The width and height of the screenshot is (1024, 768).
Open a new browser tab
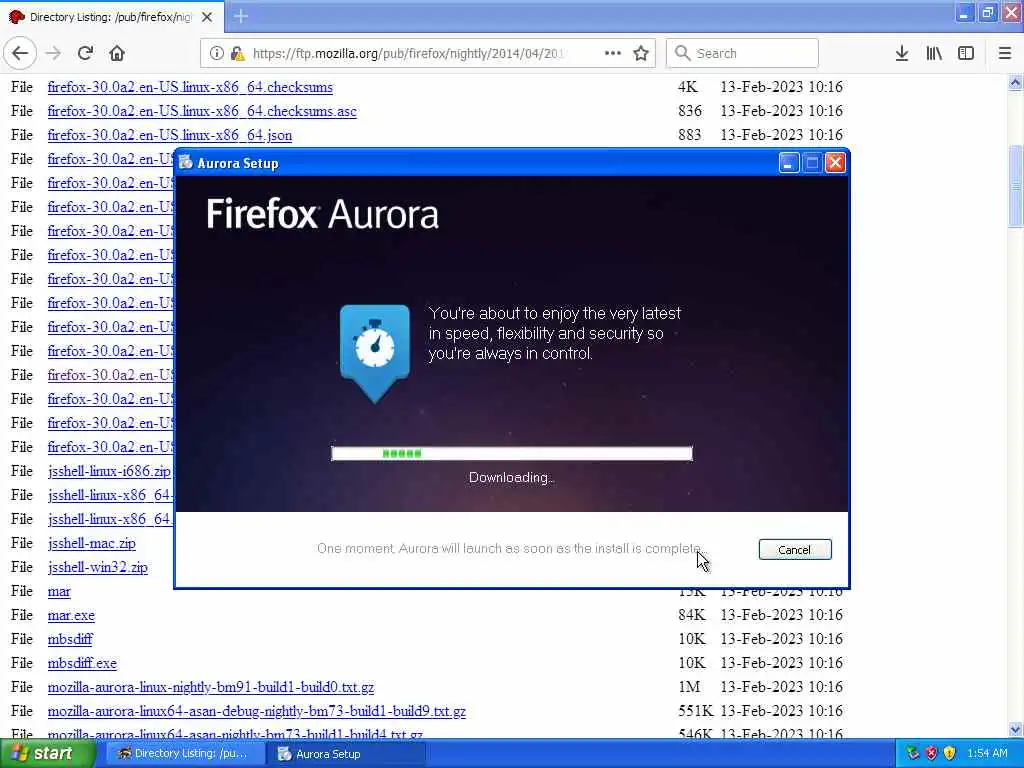[x=241, y=16]
